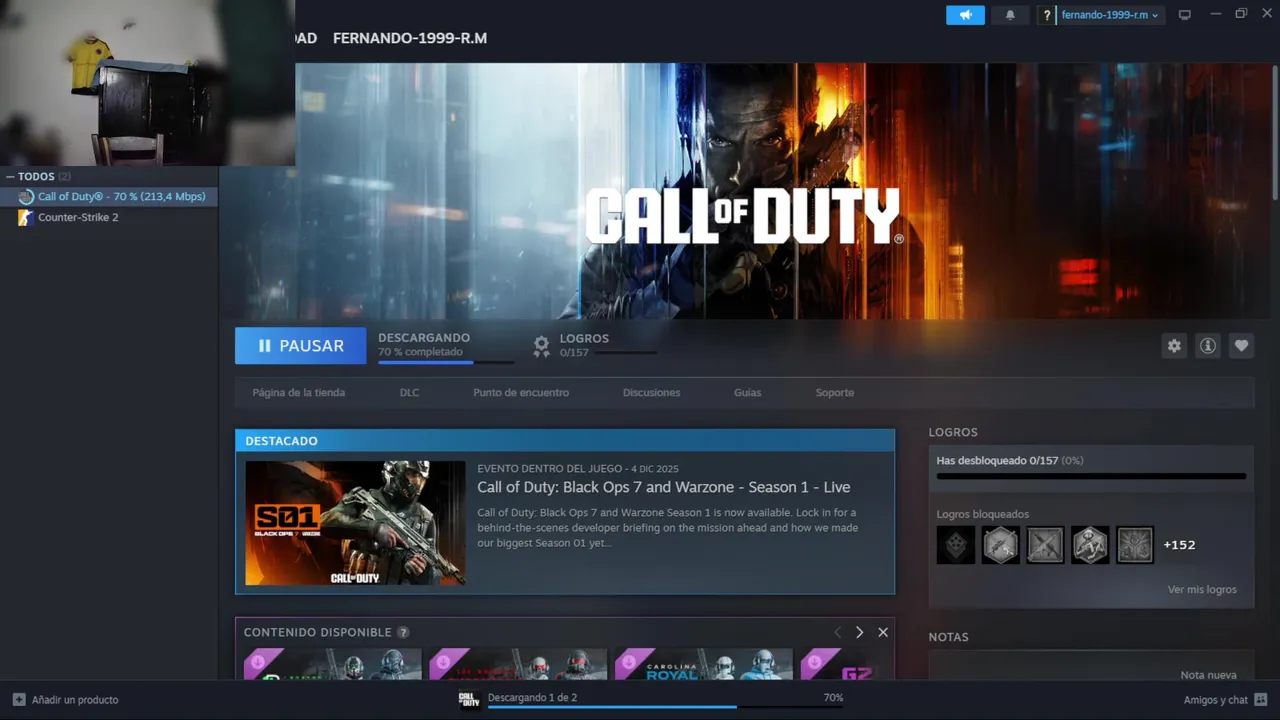Open the Logros achievements gear icon
Viewport: 1280px width, 720px height.
541,346
